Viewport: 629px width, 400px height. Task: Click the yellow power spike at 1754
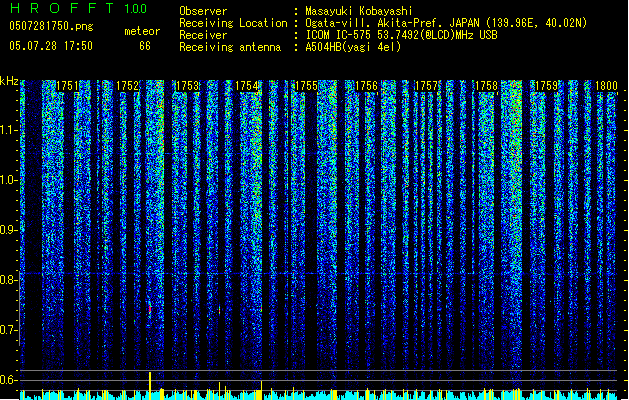click(262, 390)
